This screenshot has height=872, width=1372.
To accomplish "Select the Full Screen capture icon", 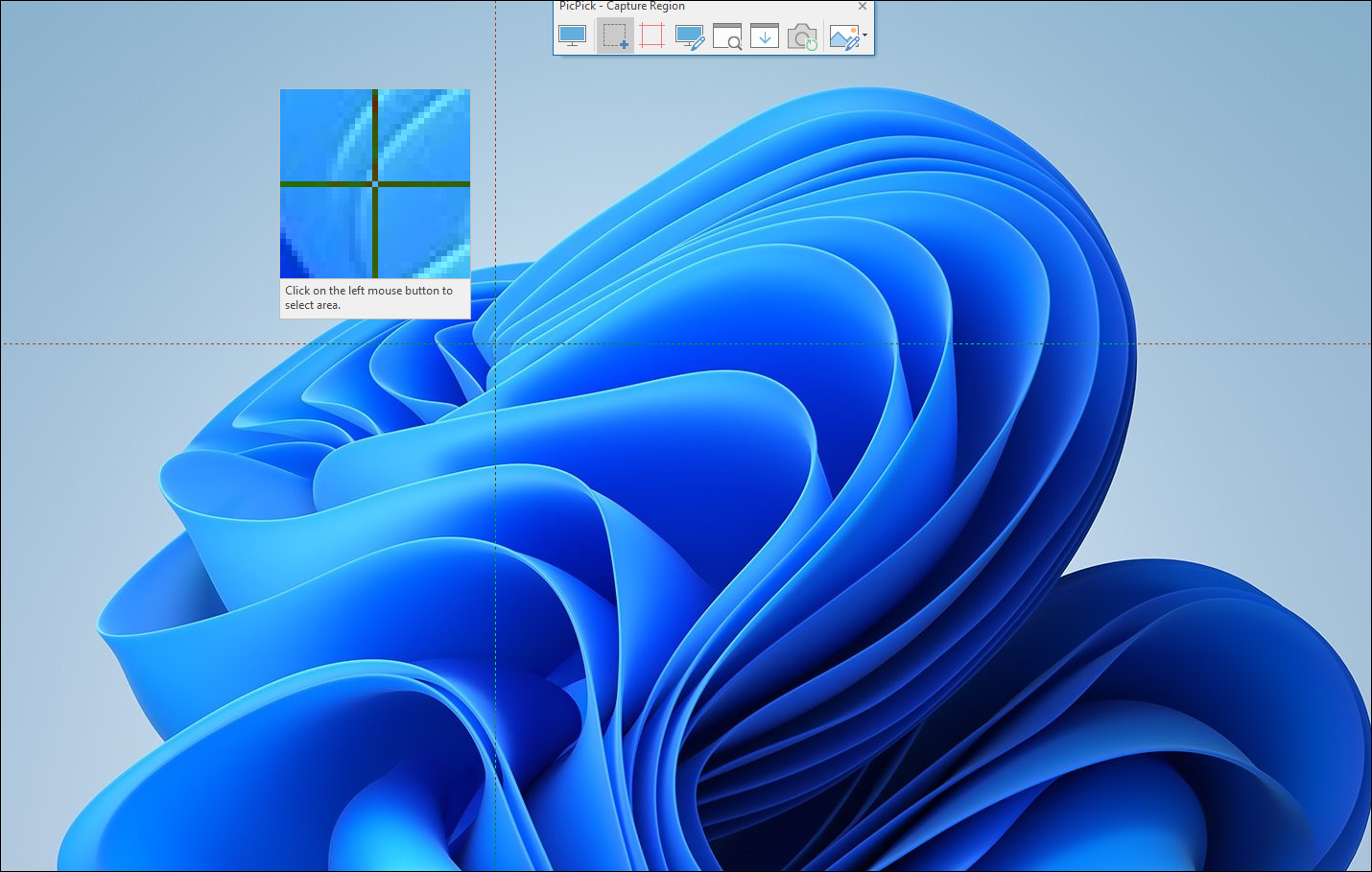I will [573, 36].
